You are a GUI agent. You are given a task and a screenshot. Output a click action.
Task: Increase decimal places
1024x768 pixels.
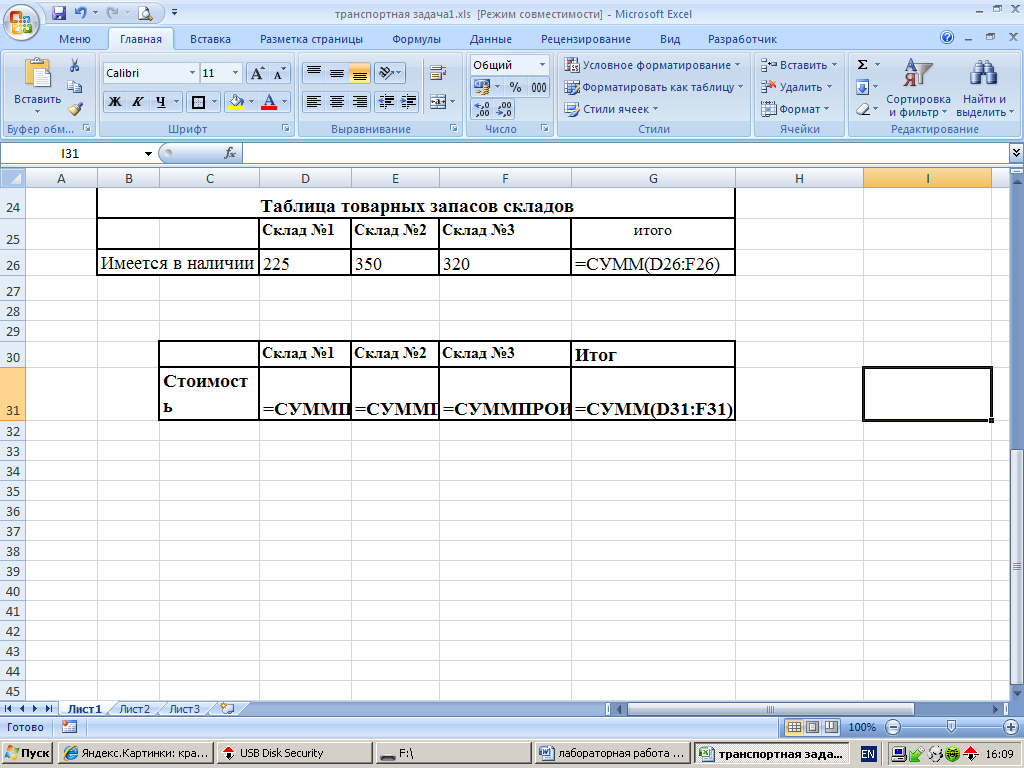pos(481,109)
